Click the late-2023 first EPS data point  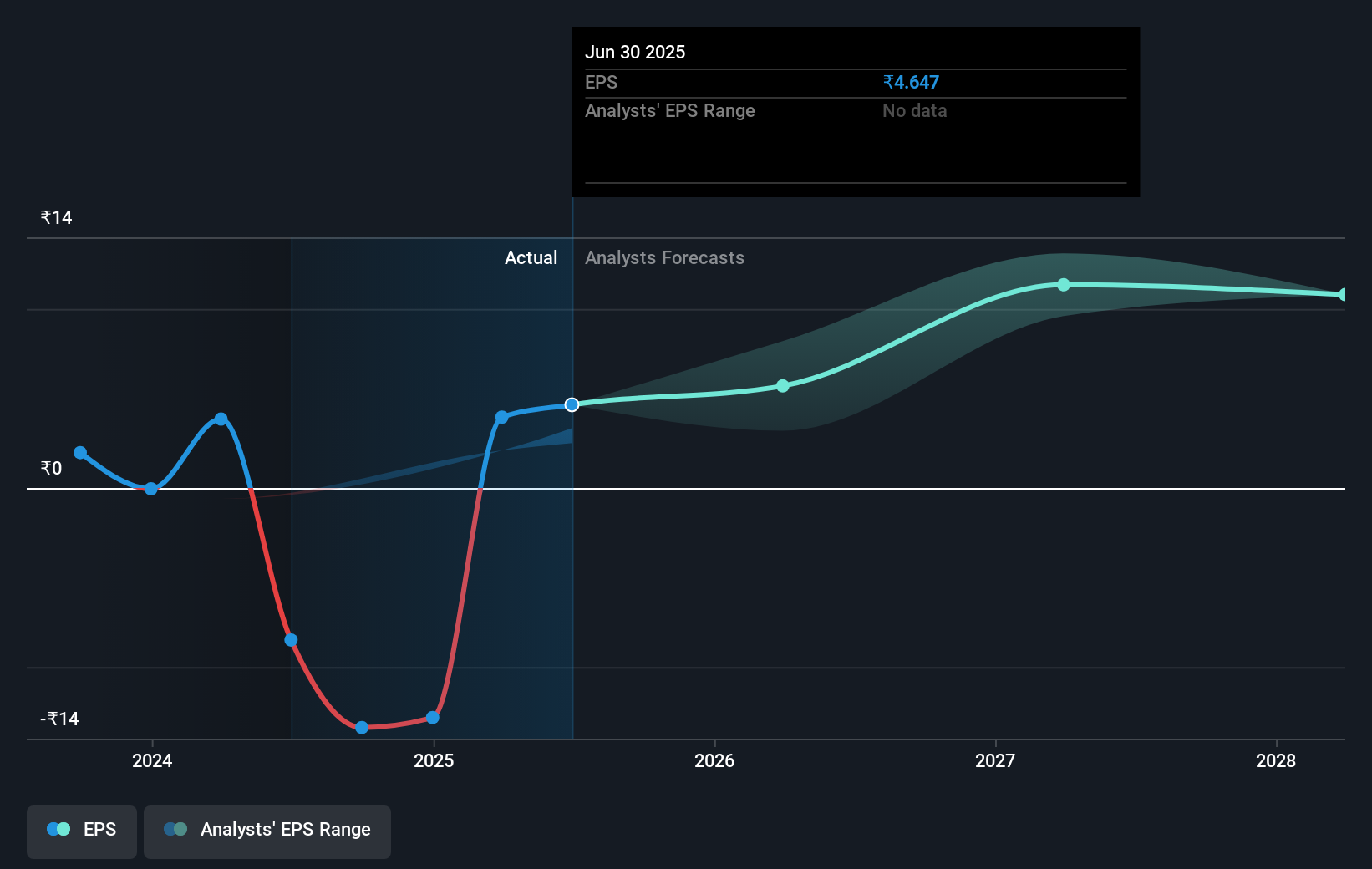click(x=80, y=453)
